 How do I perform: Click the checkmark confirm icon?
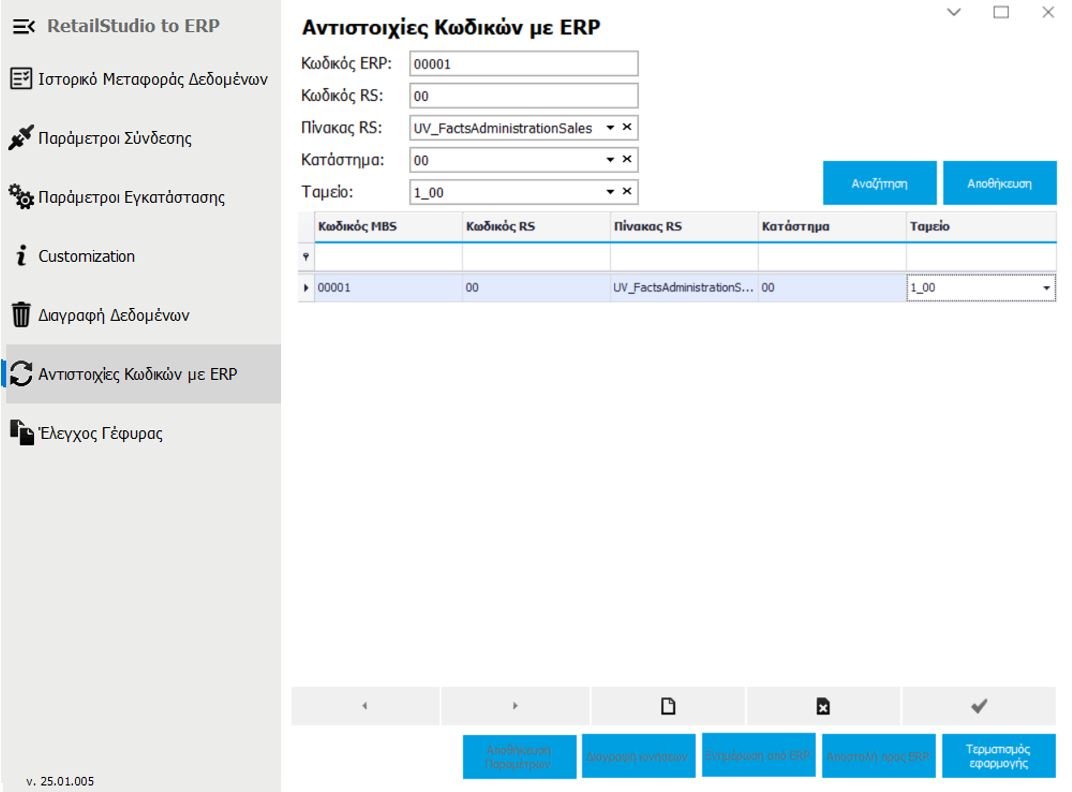[979, 706]
